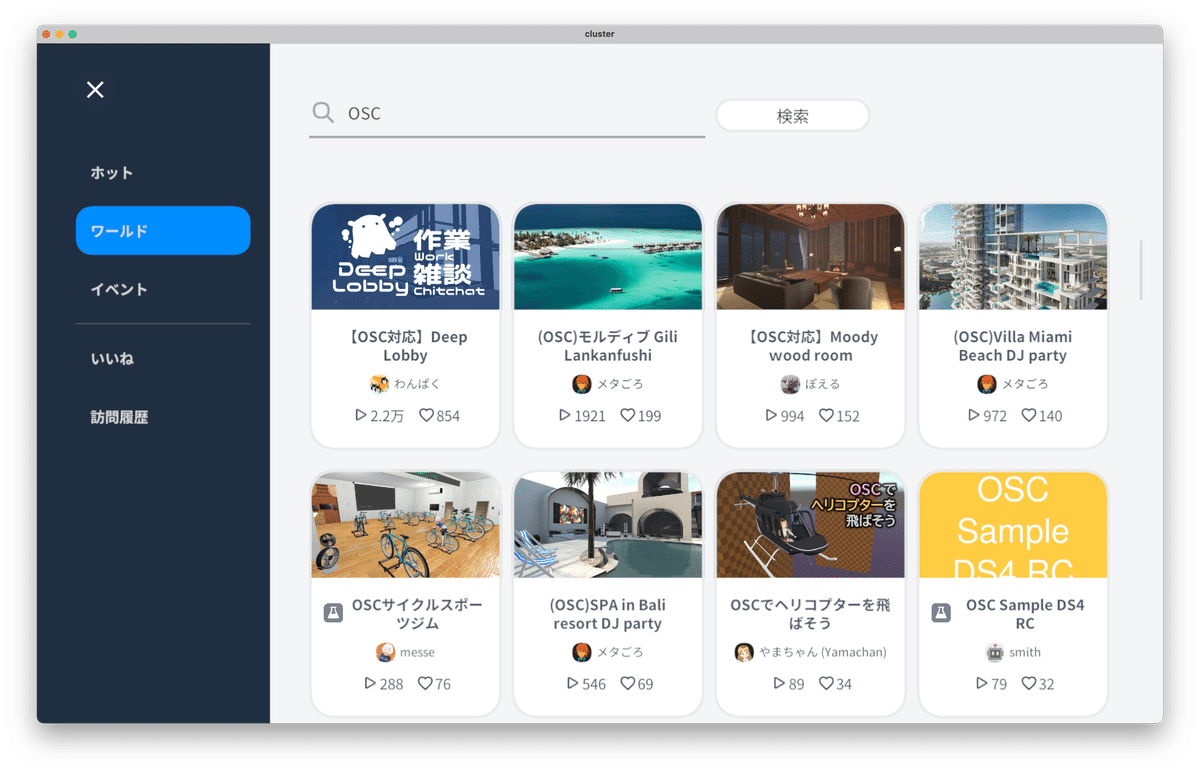Screen dimensions: 1200x772
Task: Open メタごろ's avatar on Villa Miami Beach card
Action: tap(987, 384)
